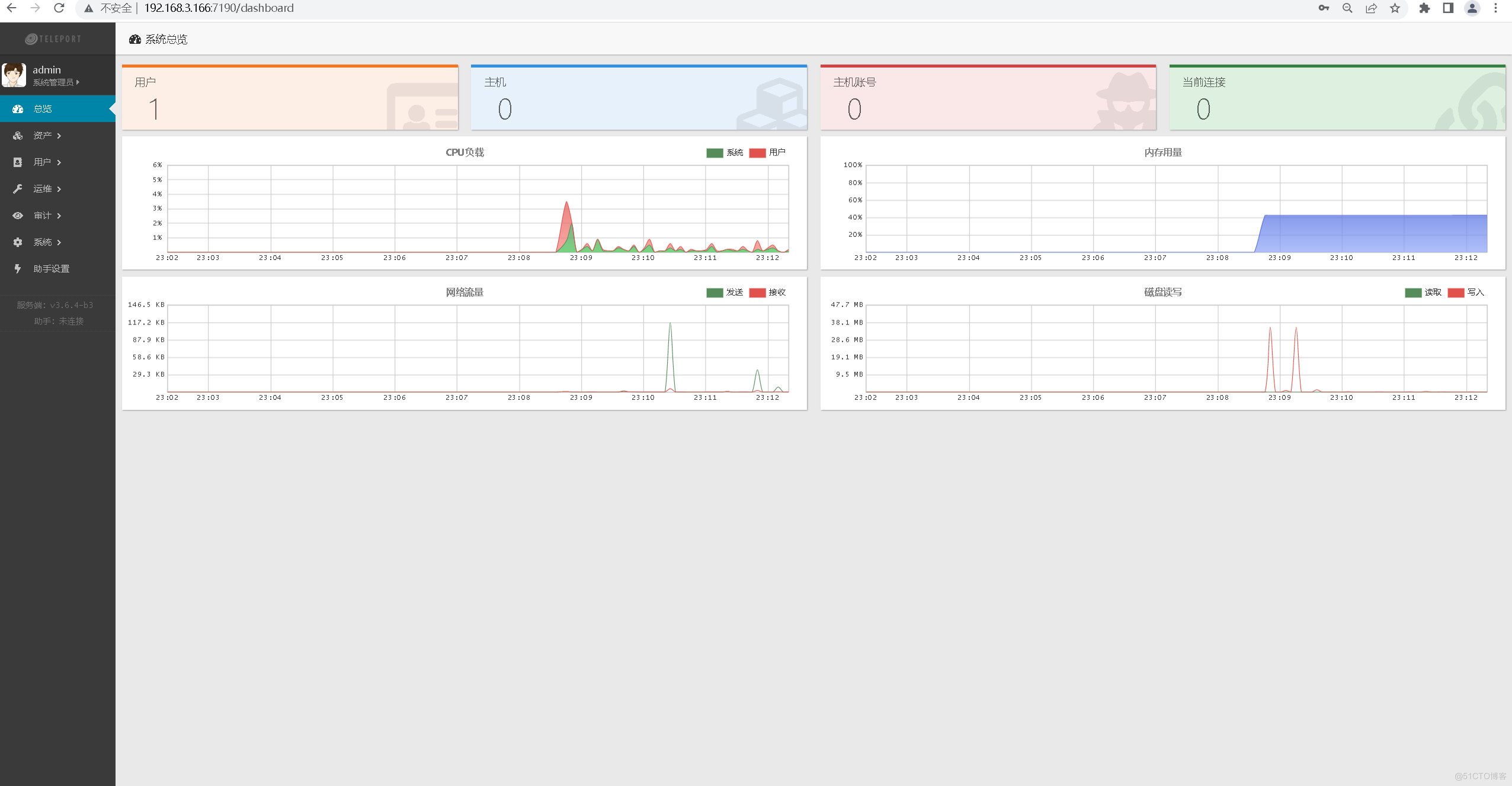Click the 资产 cubes icon
This screenshot has width=1512, height=786.
coord(18,136)
